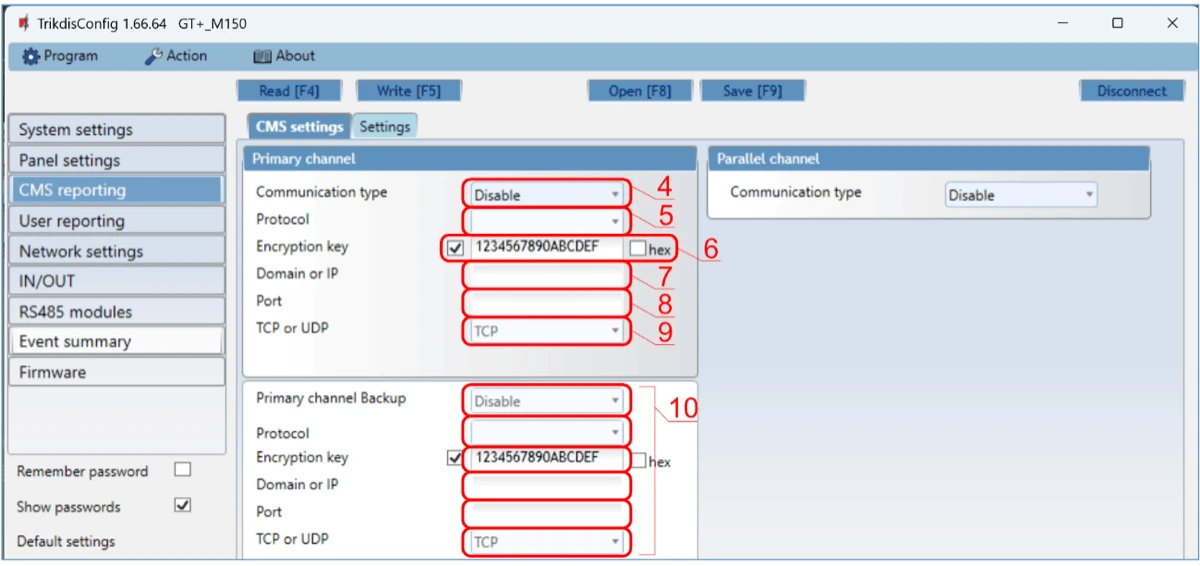Open the Firmware section in sidebar

(x=115, y=372)
